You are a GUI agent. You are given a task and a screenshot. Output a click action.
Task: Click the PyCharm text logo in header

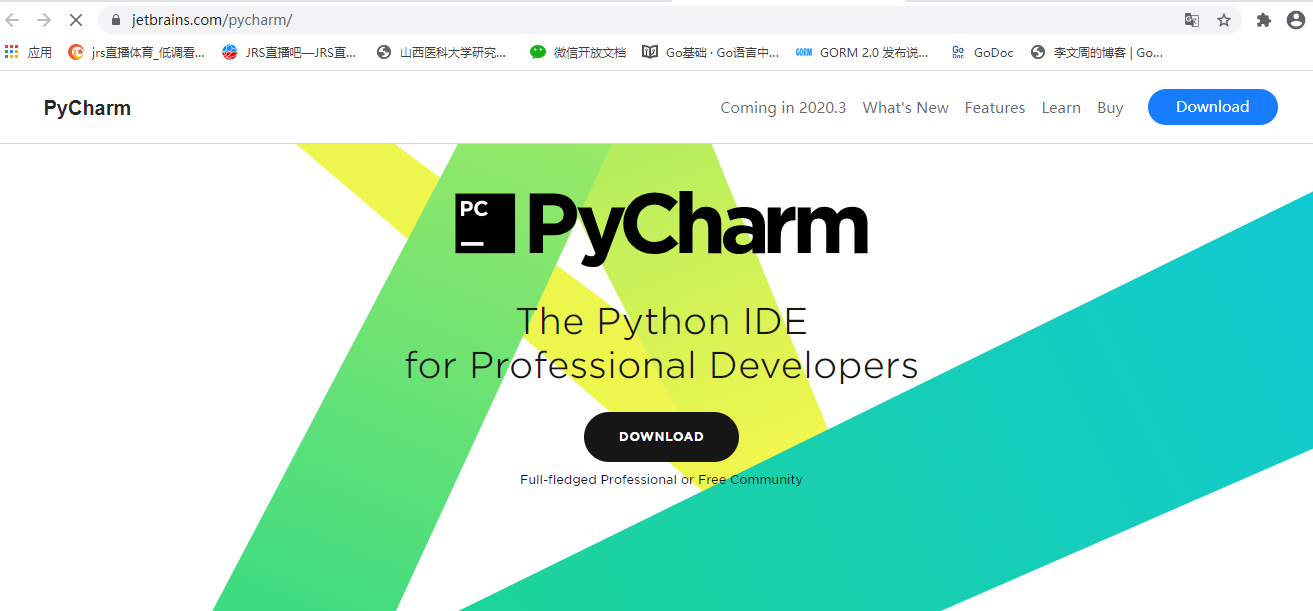(87, 108)
